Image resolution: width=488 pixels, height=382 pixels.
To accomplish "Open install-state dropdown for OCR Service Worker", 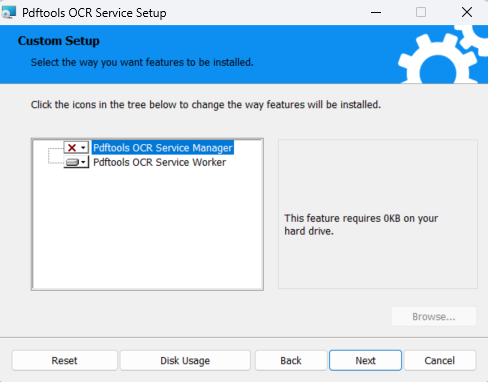I will pyautogui.click(x=76, y=162).
